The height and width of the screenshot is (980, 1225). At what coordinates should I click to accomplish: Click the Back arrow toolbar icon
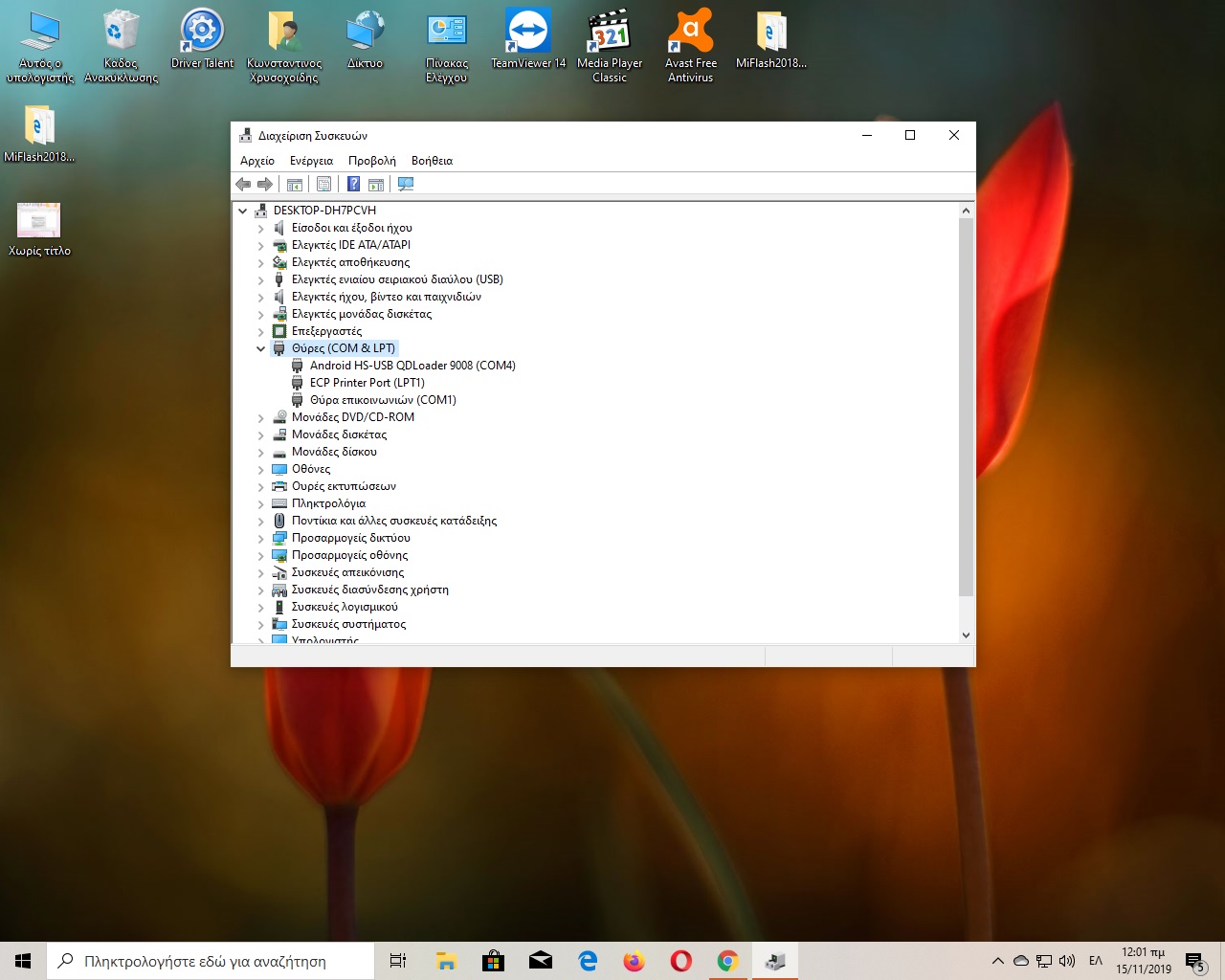point(243,184)
